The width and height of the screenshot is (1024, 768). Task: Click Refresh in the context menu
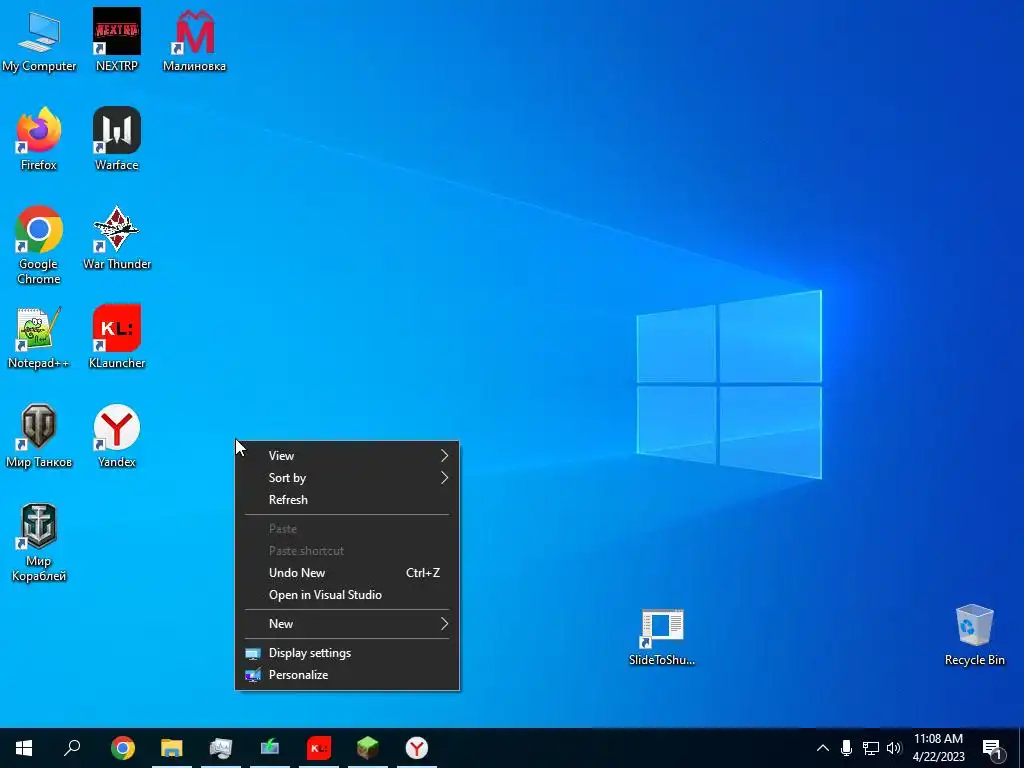pyautogui.click(x=347, y=500)
